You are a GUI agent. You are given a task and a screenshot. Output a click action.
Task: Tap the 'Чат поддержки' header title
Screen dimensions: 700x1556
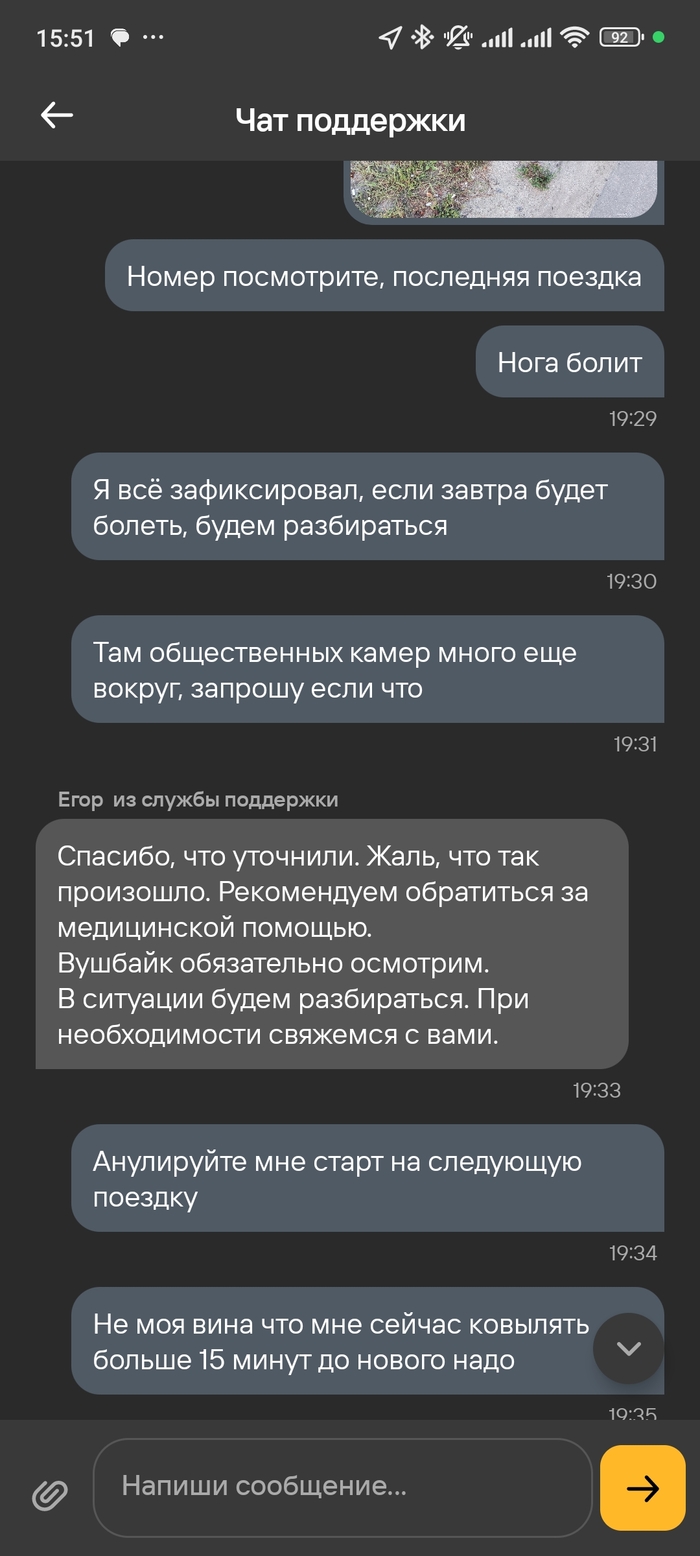pos(350,120)
